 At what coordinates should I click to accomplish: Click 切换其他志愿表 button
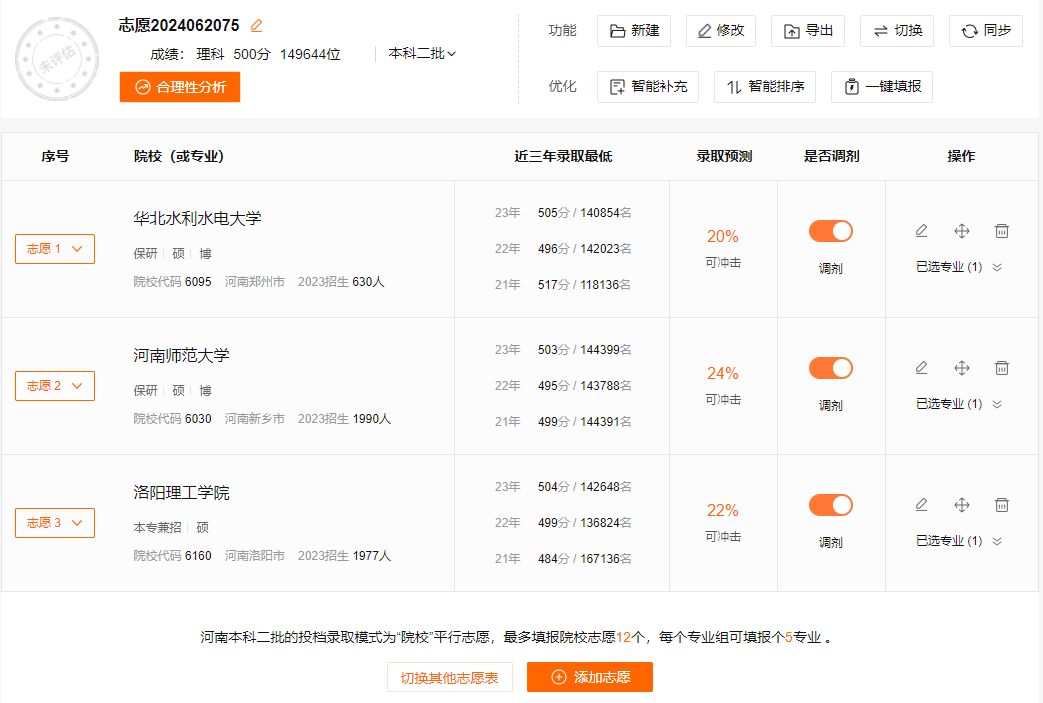tap(450, 678)
